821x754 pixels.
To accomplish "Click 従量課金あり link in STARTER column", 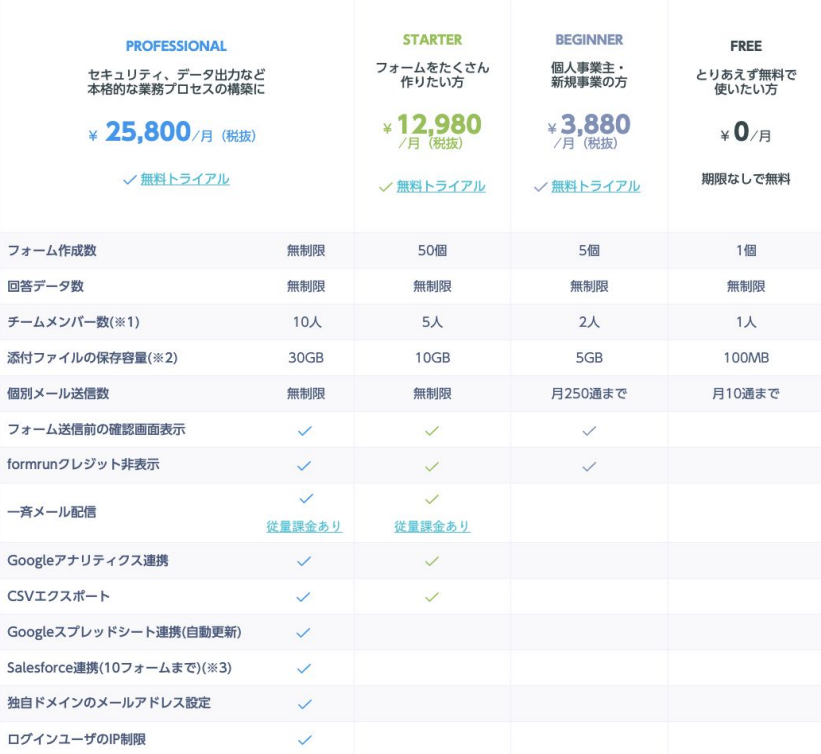I will pyautogui.click(x=432, y=526).
